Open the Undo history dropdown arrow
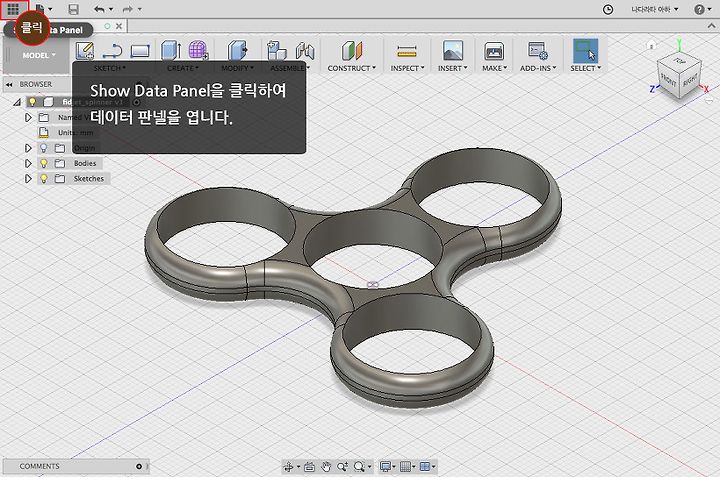Screen dimensions: 720x477 tap(111, 9)
